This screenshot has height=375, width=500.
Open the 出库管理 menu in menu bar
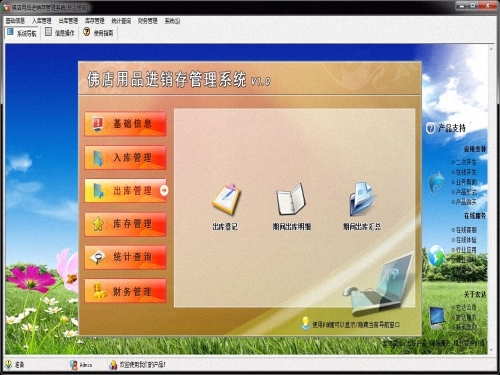(68, 21)
